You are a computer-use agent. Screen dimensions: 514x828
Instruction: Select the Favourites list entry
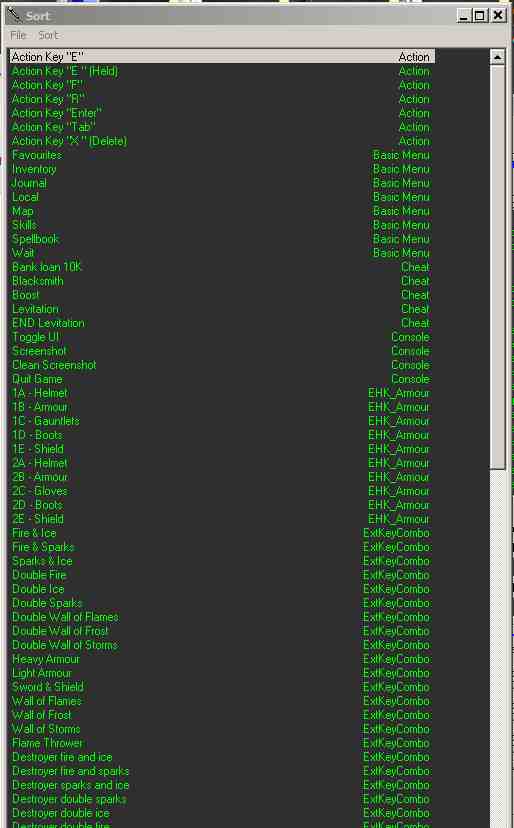point(221,155)
